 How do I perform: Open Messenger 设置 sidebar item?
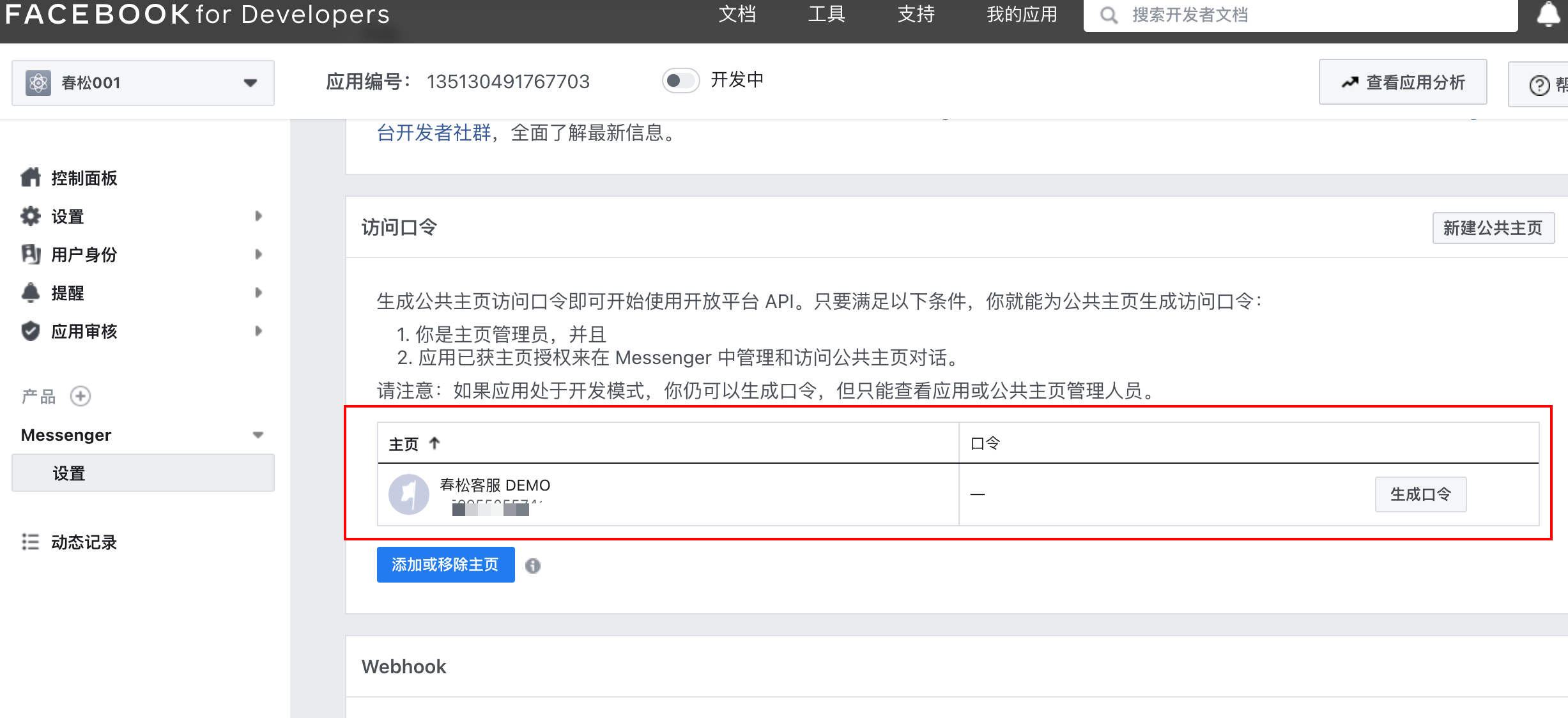pyautogui.click(x=143, y=473)
